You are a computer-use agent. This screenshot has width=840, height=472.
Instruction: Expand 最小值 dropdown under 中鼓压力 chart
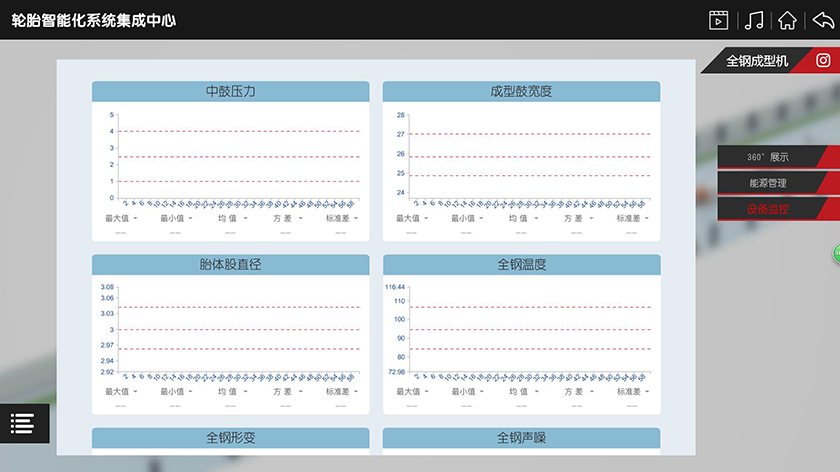(176, 218)
